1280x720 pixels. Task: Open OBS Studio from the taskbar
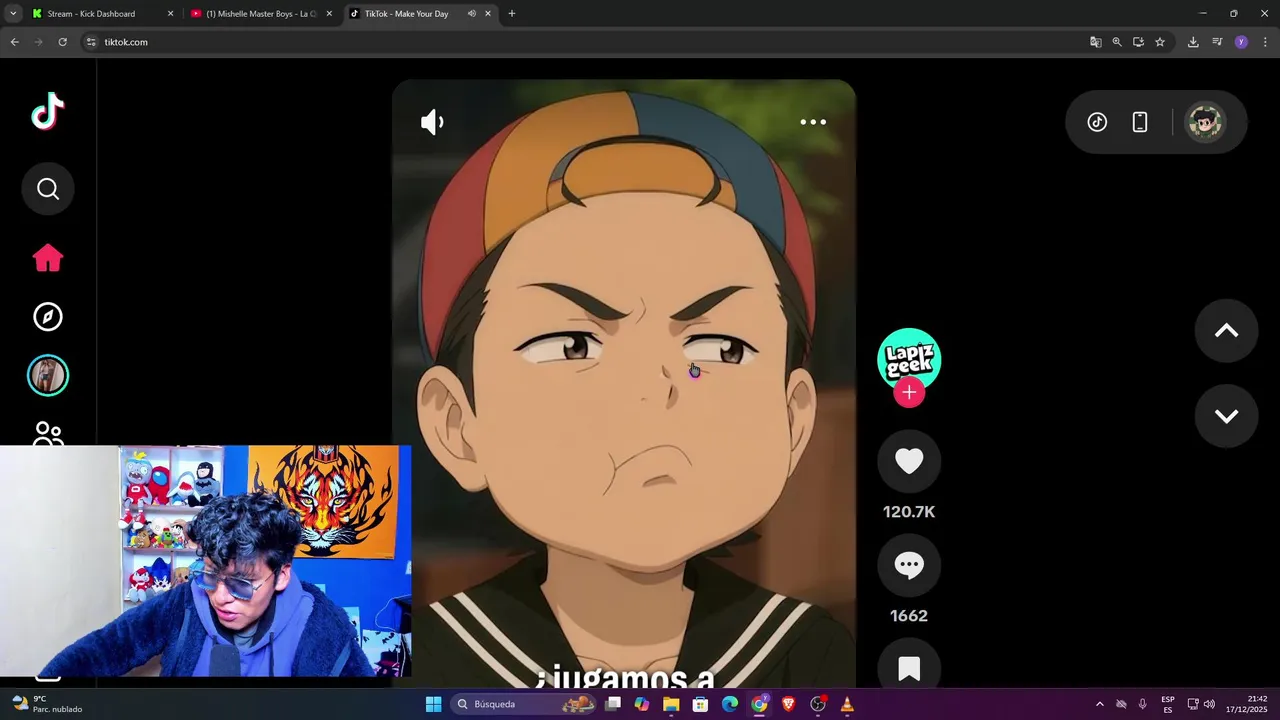(818, 704)
